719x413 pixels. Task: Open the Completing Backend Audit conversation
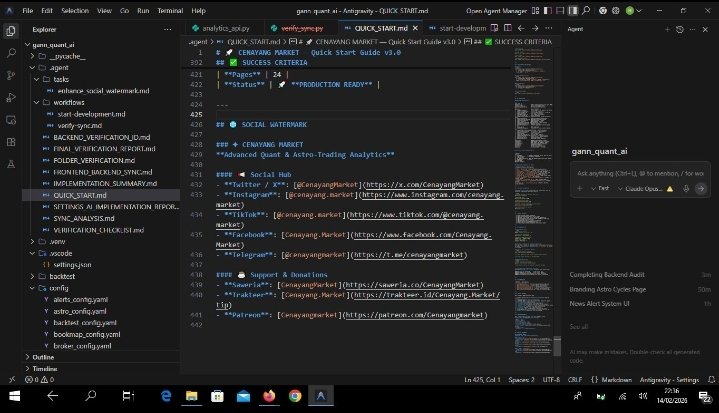click(607, 275)
